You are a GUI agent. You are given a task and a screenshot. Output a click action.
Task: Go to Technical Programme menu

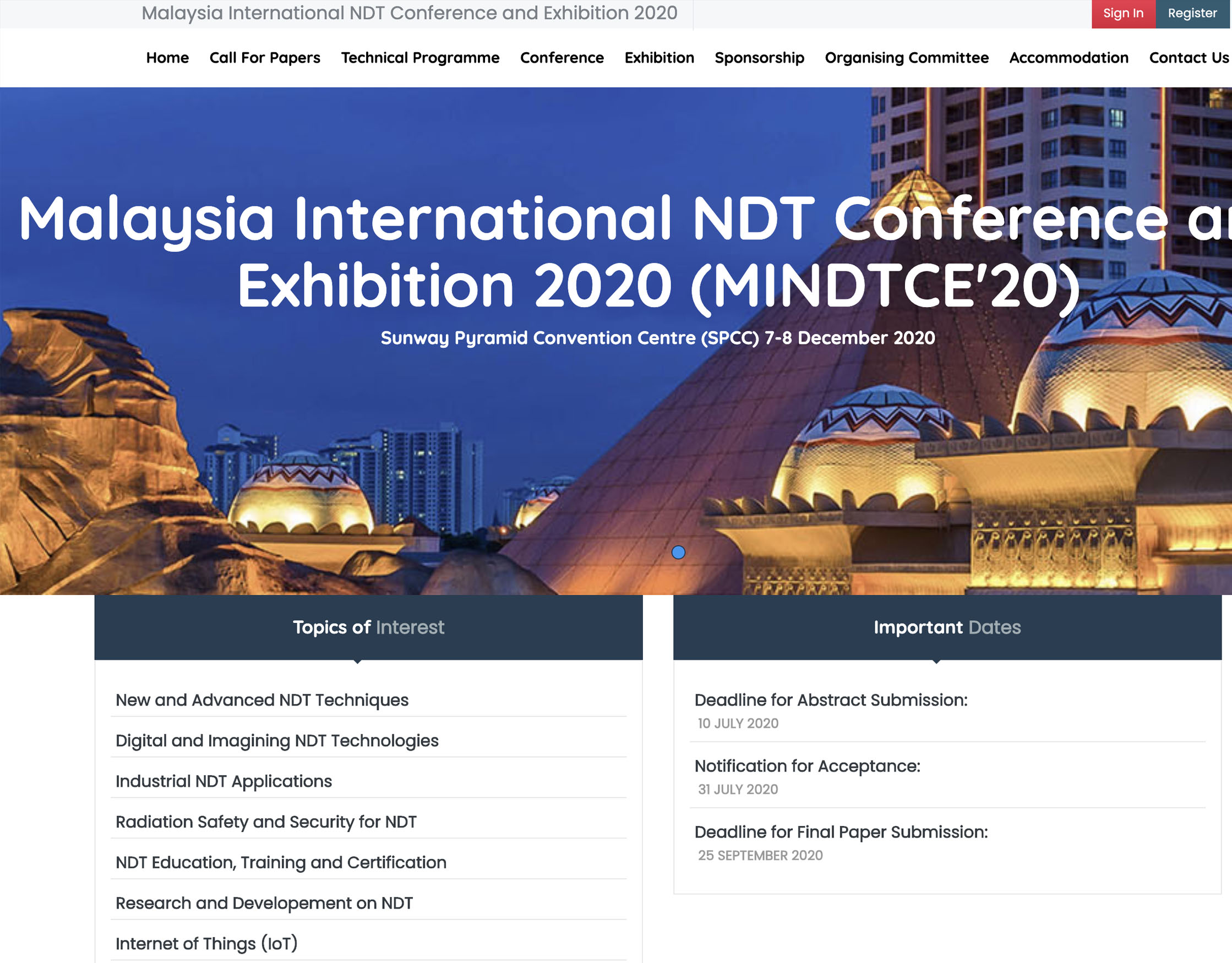pyautogui.click(x=419, y=58)
